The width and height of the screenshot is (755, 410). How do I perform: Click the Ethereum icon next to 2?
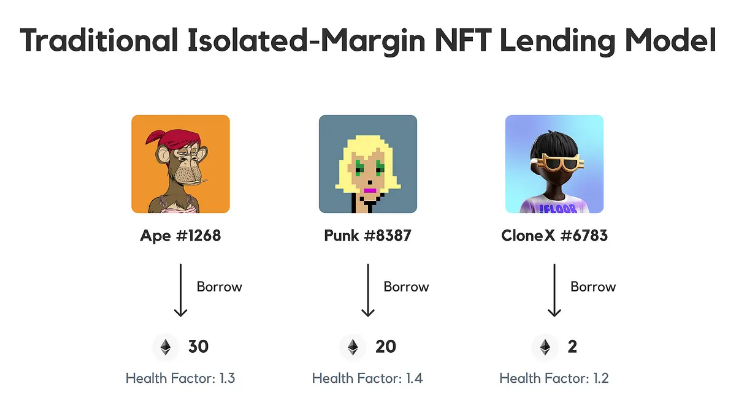point(545,347)
